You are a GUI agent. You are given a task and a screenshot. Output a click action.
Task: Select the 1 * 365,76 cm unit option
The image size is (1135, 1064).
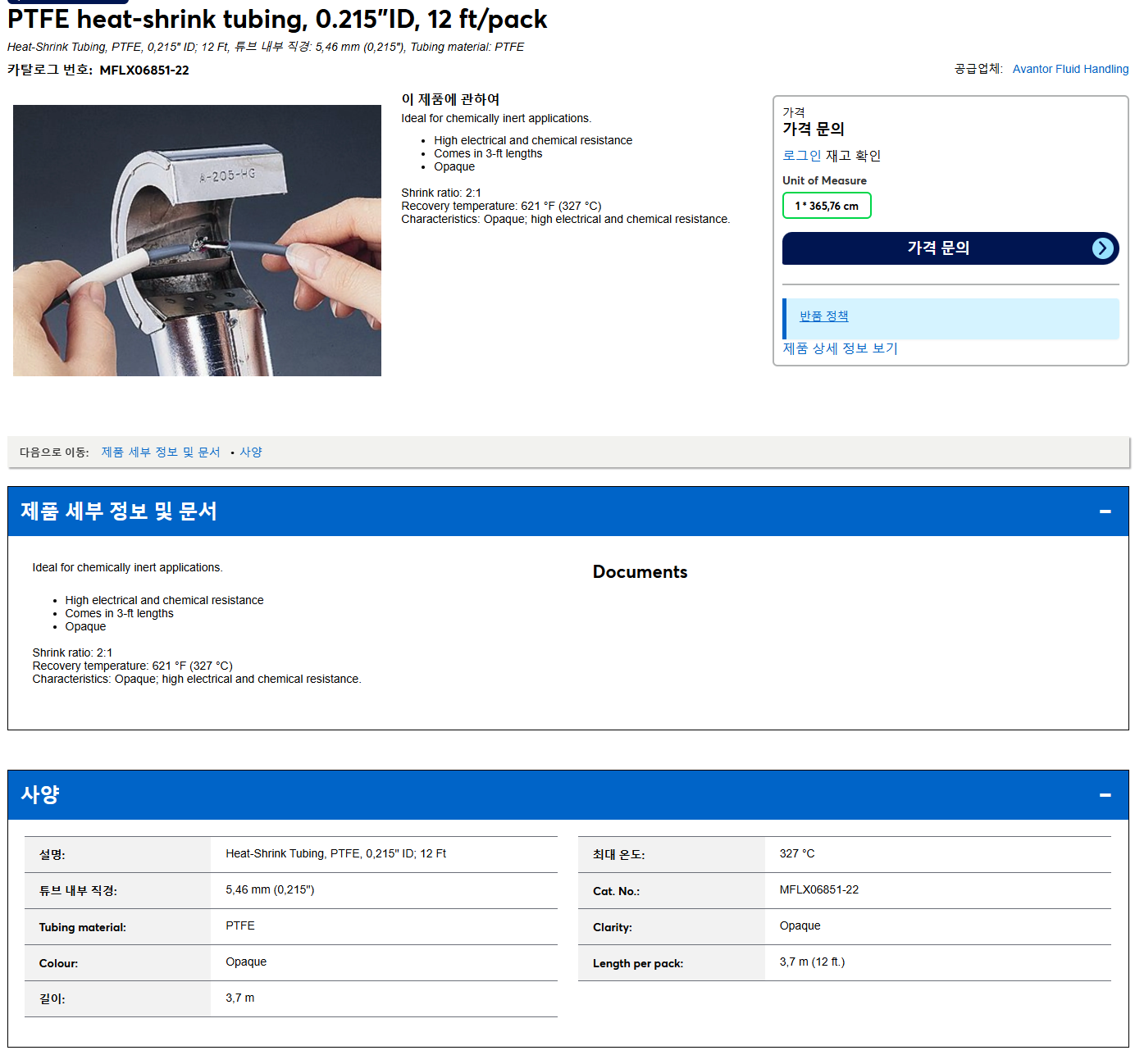pos(827,206)
